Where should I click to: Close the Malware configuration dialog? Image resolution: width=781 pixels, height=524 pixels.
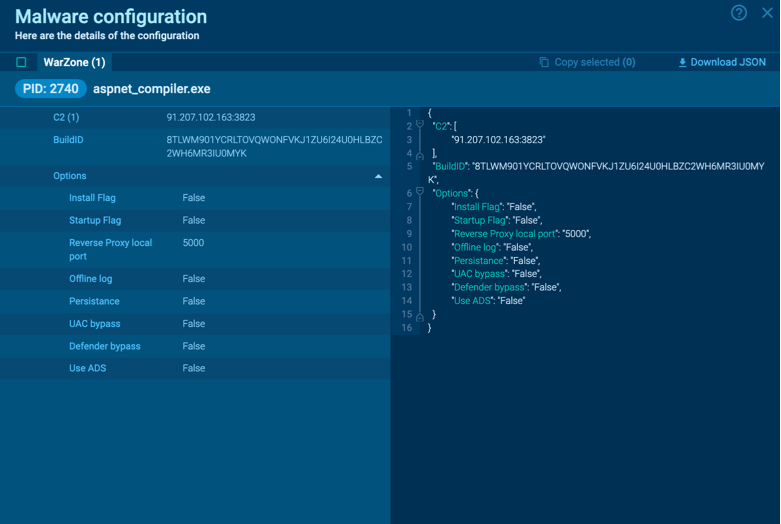(767, 13)
